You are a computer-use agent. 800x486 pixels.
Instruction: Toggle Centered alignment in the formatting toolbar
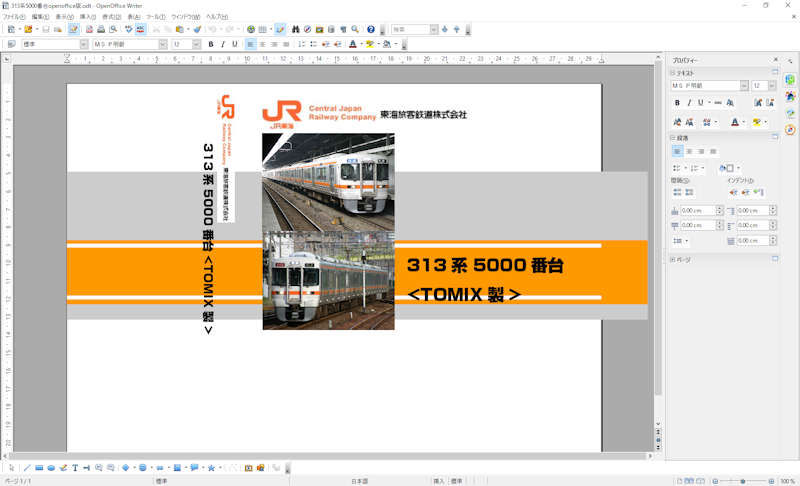coord(262,44)
